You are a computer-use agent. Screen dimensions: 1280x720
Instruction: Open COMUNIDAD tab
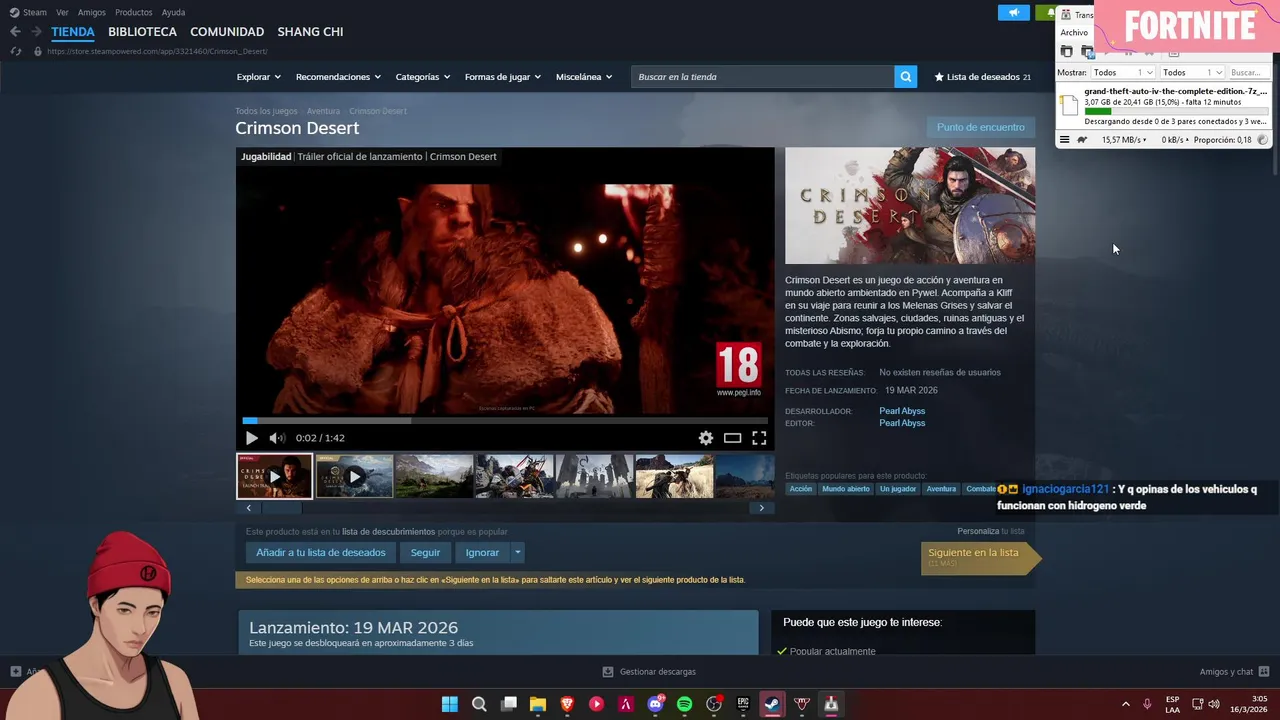(227, 32)
